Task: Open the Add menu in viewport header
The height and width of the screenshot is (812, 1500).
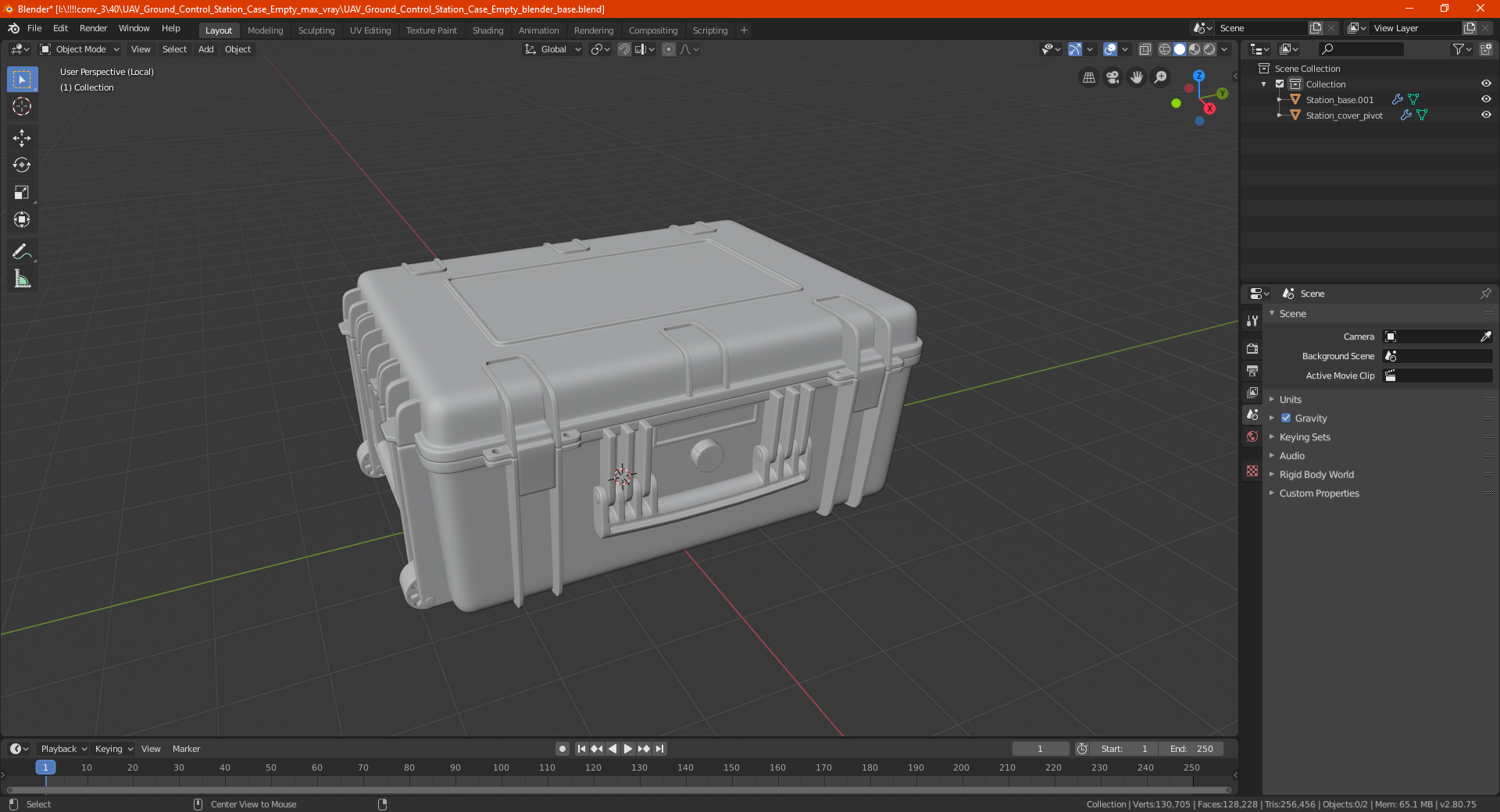Action: tap(205, 49)
